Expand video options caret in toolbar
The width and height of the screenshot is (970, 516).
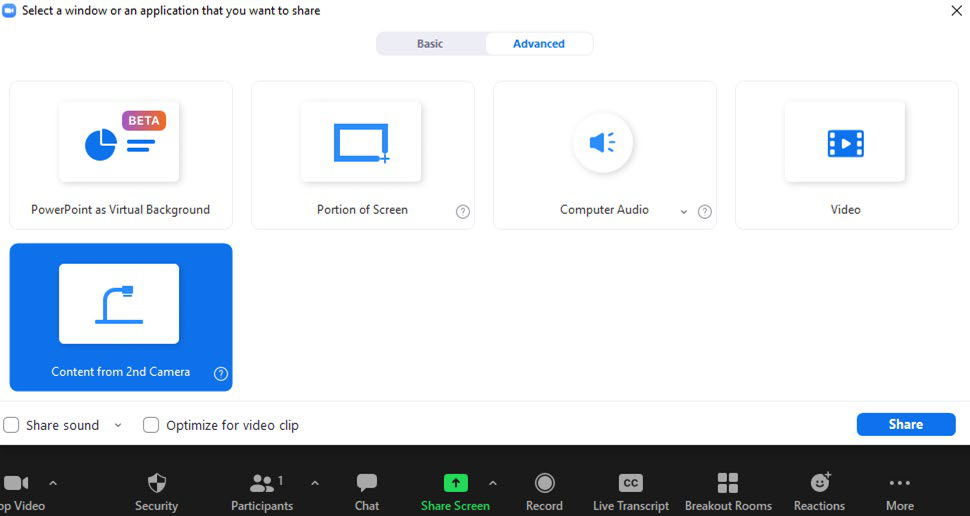(x=53, y=483)
